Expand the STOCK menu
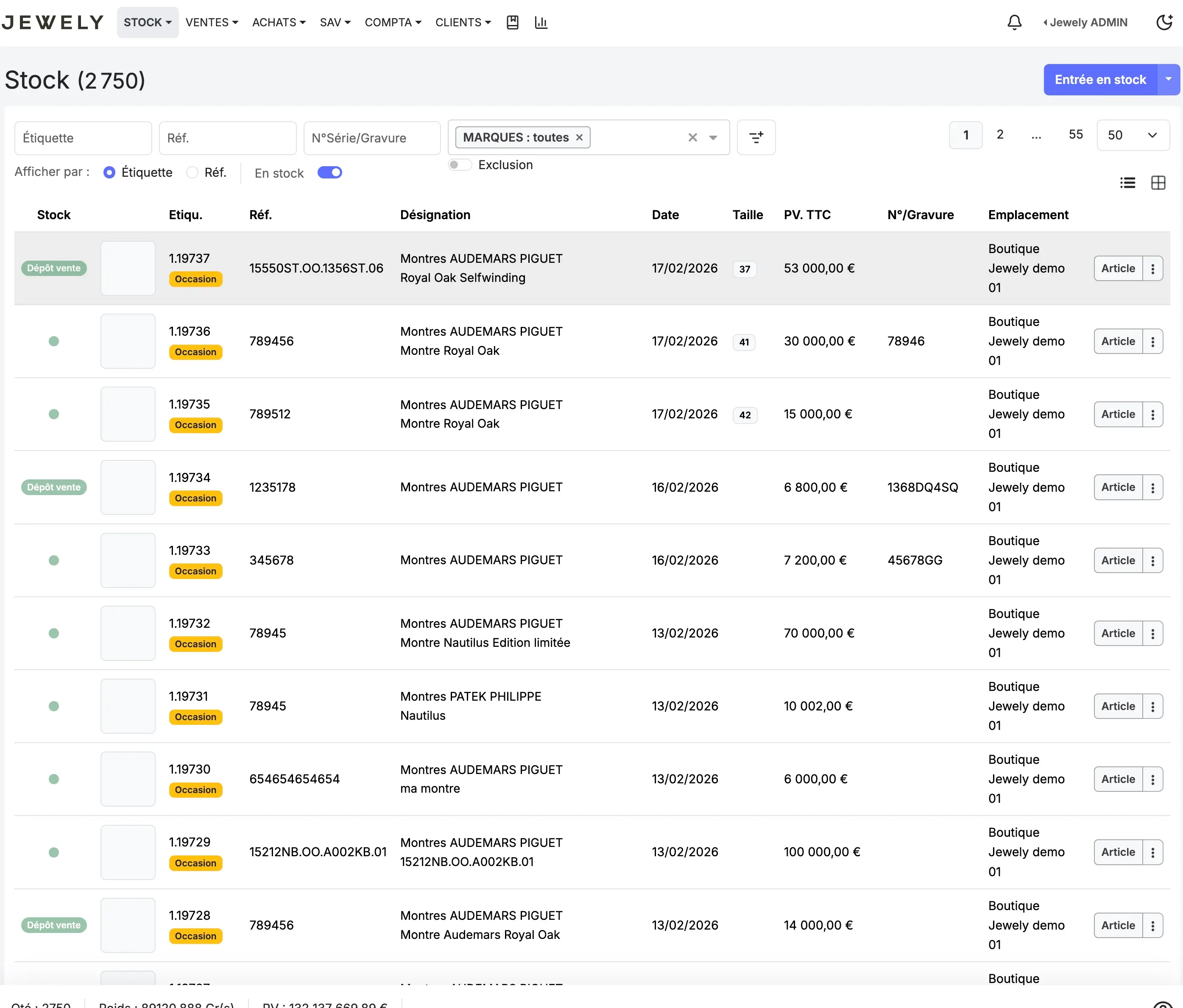The width and height of the screenshot is (1183, 1008). coord(147,22)
